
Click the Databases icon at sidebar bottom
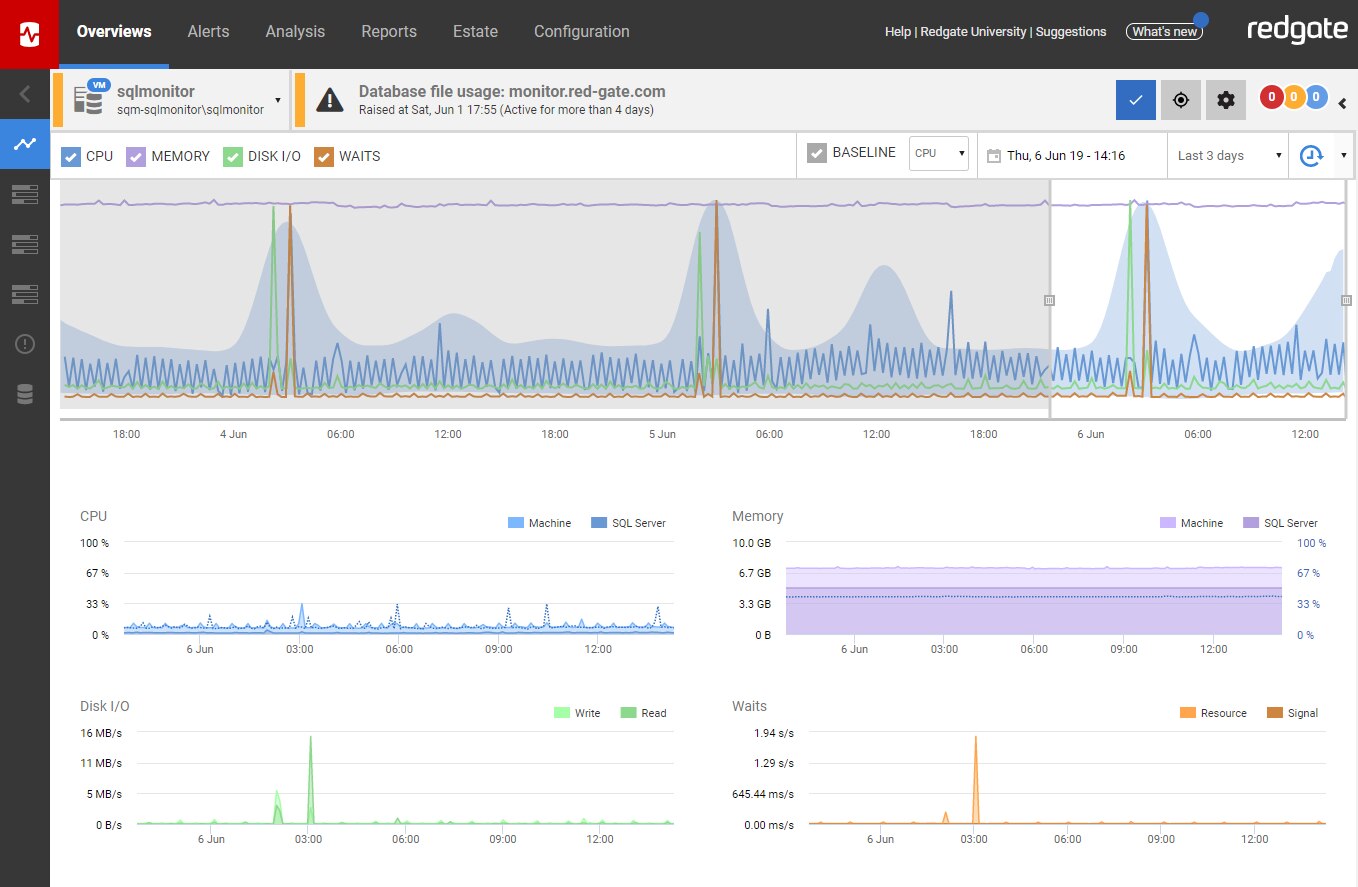click(24, 393)
